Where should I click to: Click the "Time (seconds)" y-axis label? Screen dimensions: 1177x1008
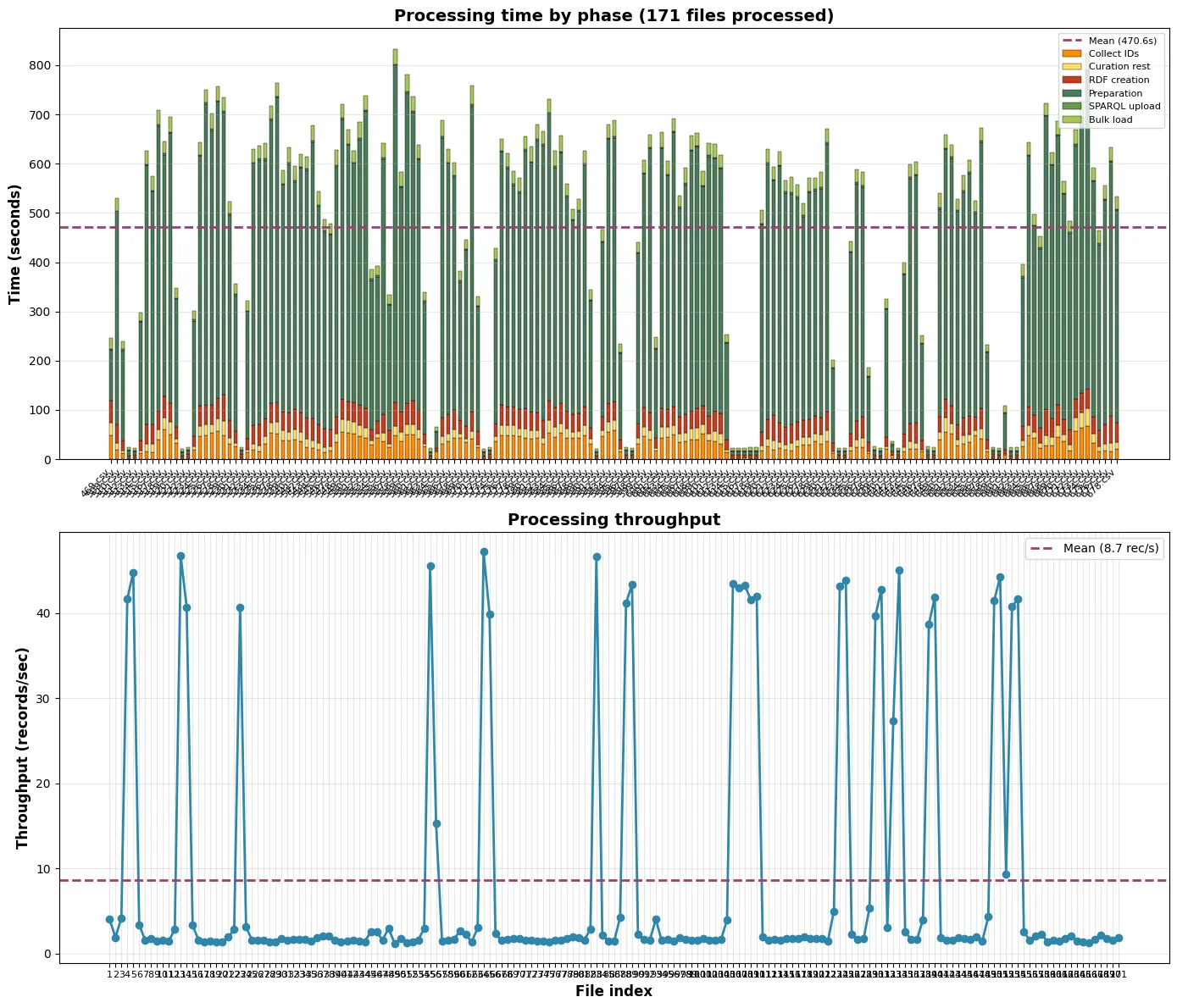coord(15,244)
